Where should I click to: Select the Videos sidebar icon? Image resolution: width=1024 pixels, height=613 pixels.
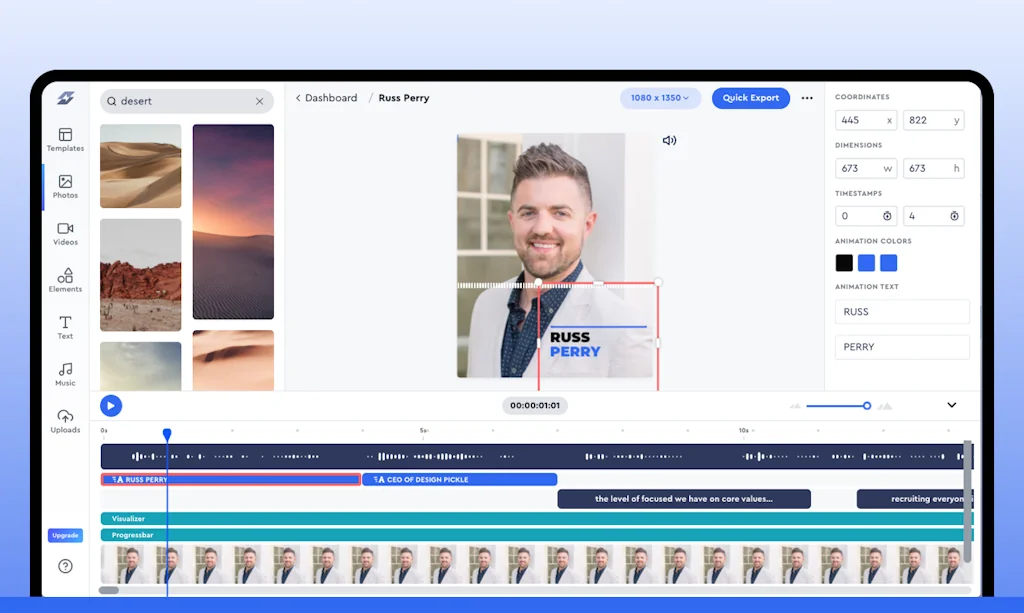point(65,233)
